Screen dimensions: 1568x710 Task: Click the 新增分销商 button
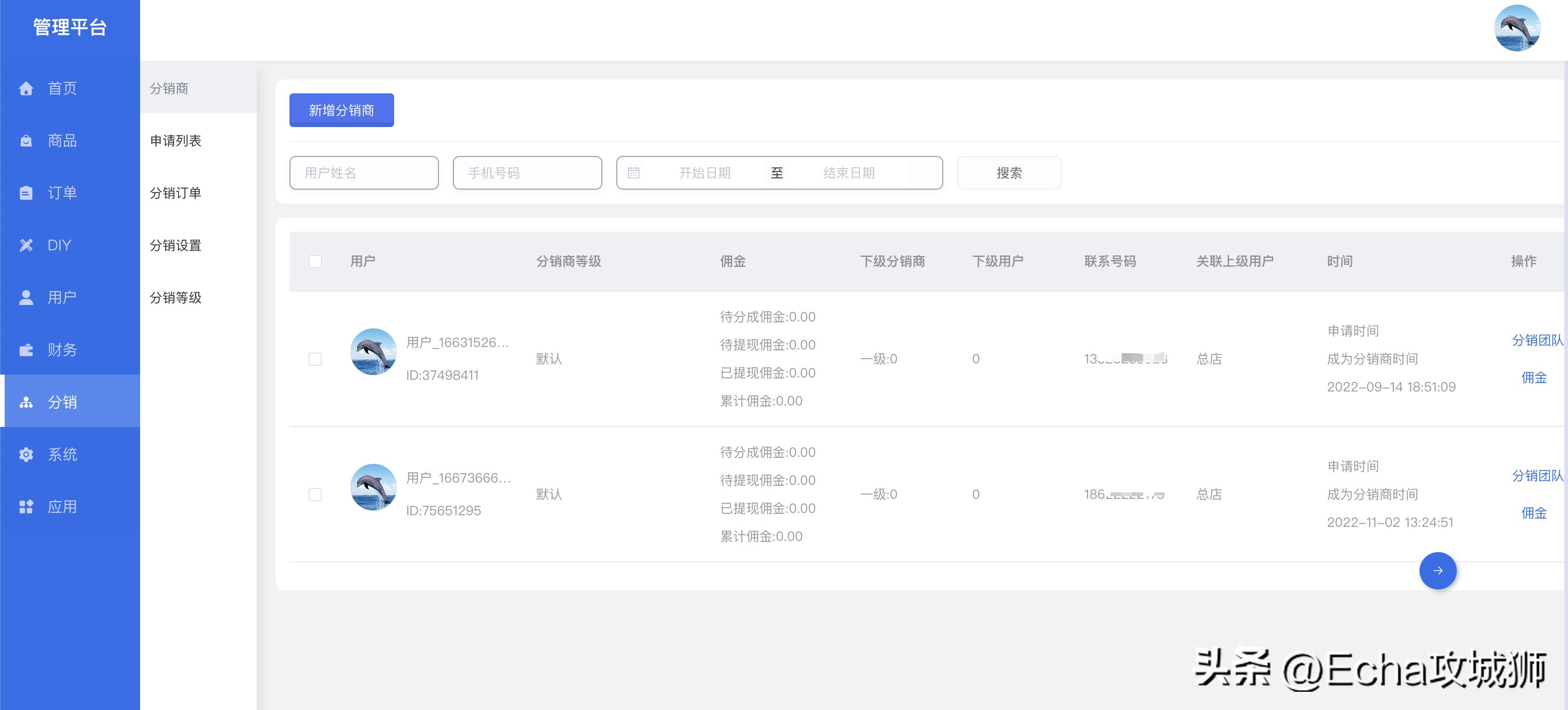(x=341, y=110)
